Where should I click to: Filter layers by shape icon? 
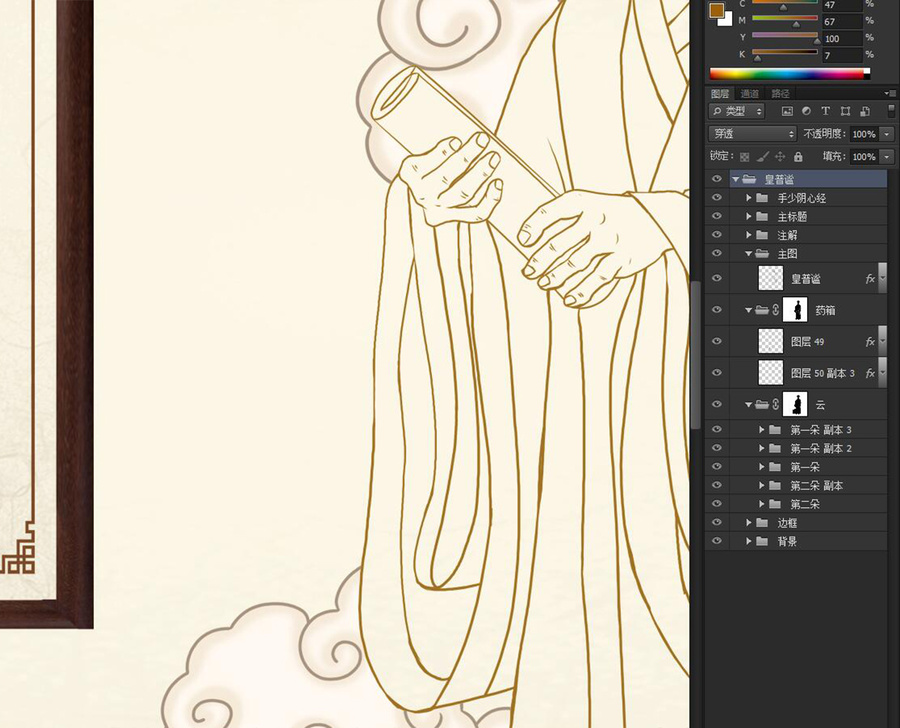pos(845,111)
